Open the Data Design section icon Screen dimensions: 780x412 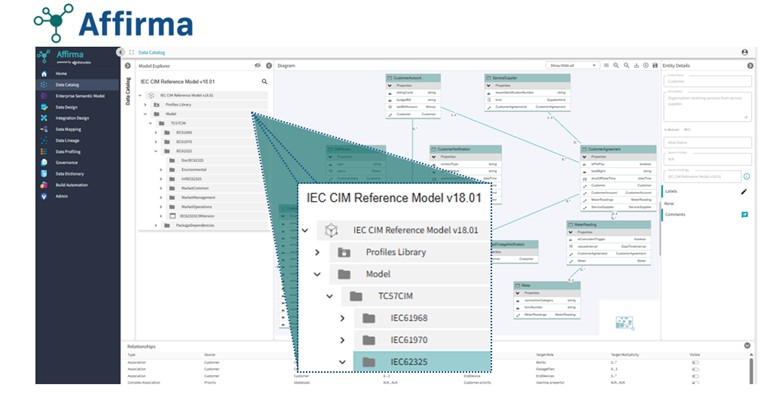click(44, 107)
